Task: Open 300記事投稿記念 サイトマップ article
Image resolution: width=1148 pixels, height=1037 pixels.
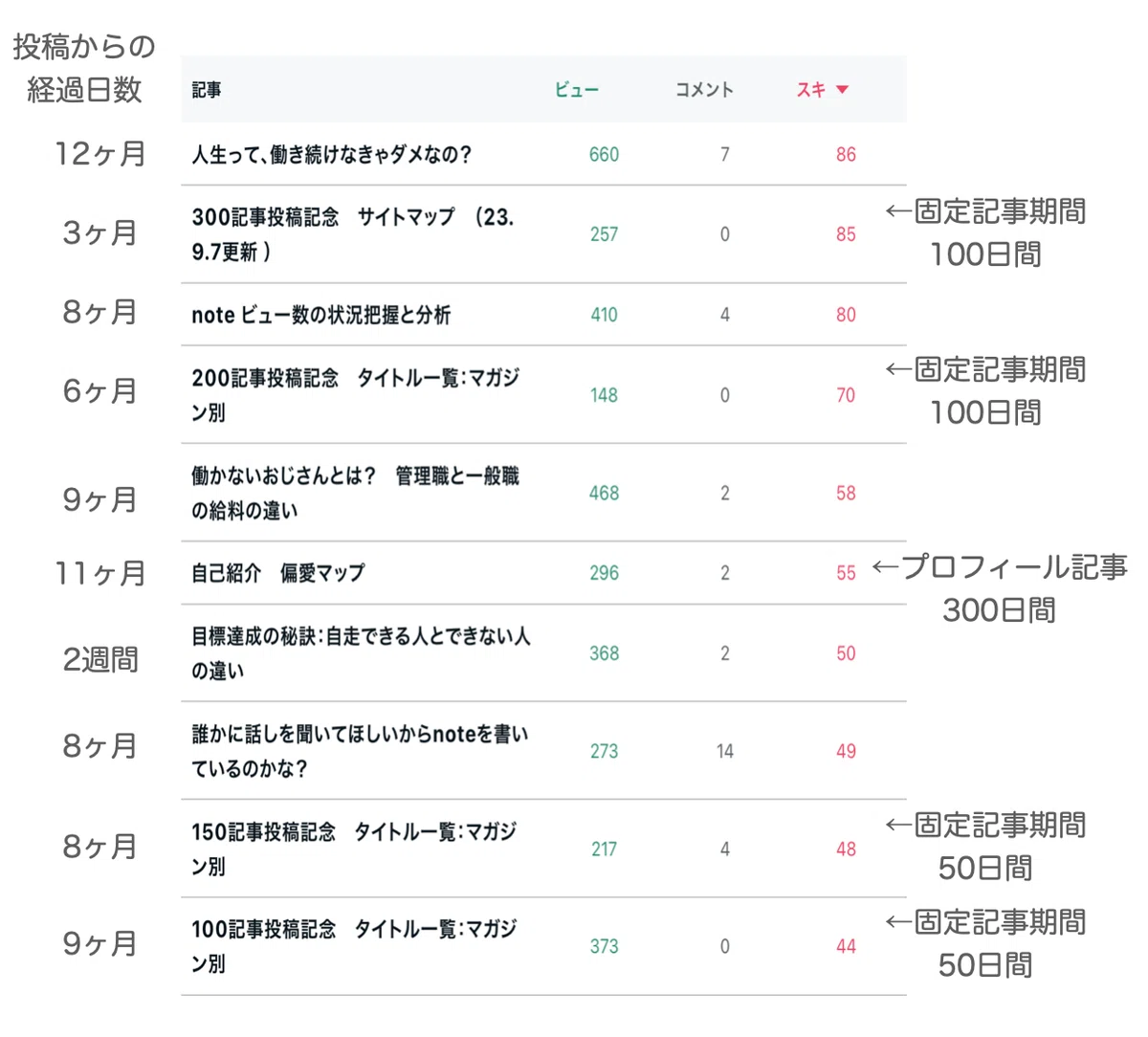Action: tap(352, 234)
